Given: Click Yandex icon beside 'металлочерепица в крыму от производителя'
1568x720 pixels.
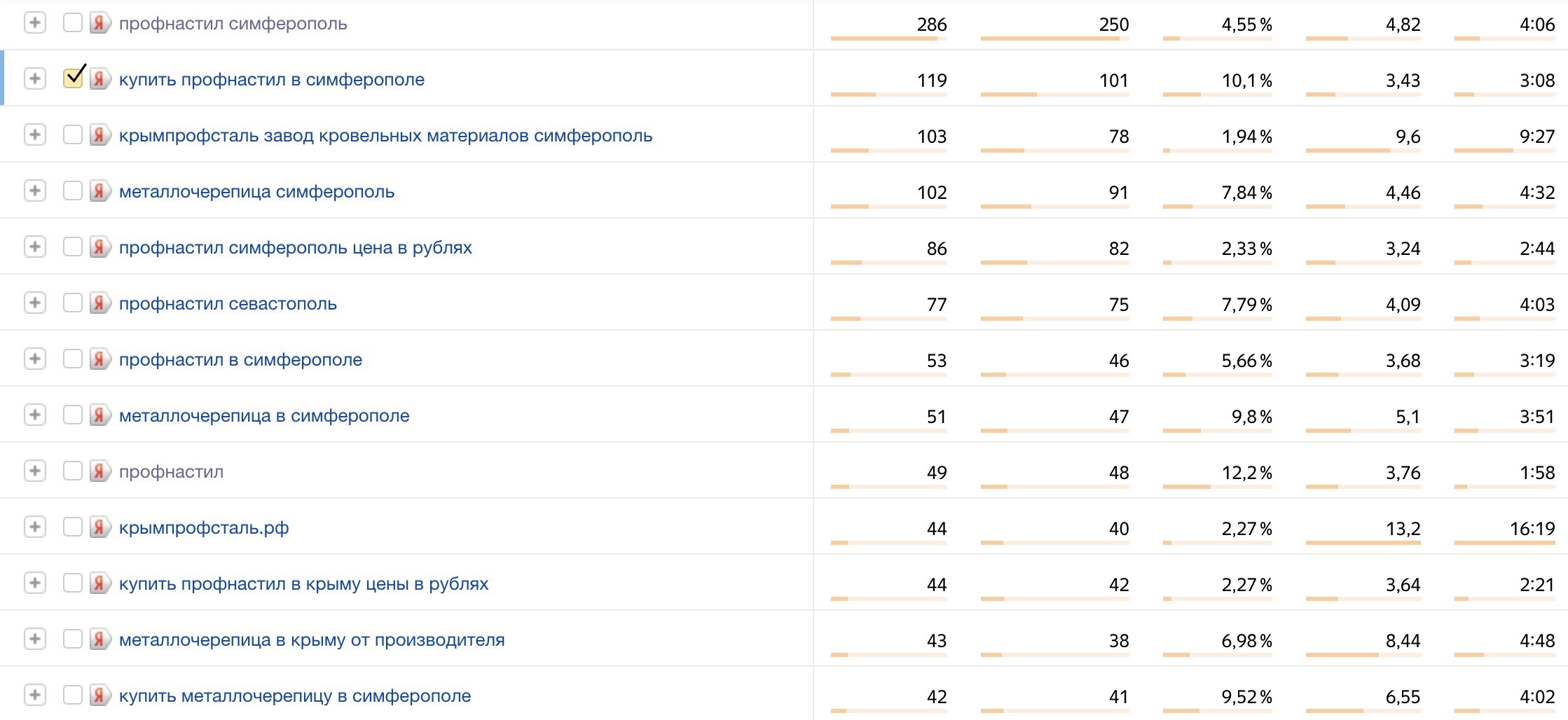Looking at the screenshot, I should pyautogui.click(x=99, y=639).
